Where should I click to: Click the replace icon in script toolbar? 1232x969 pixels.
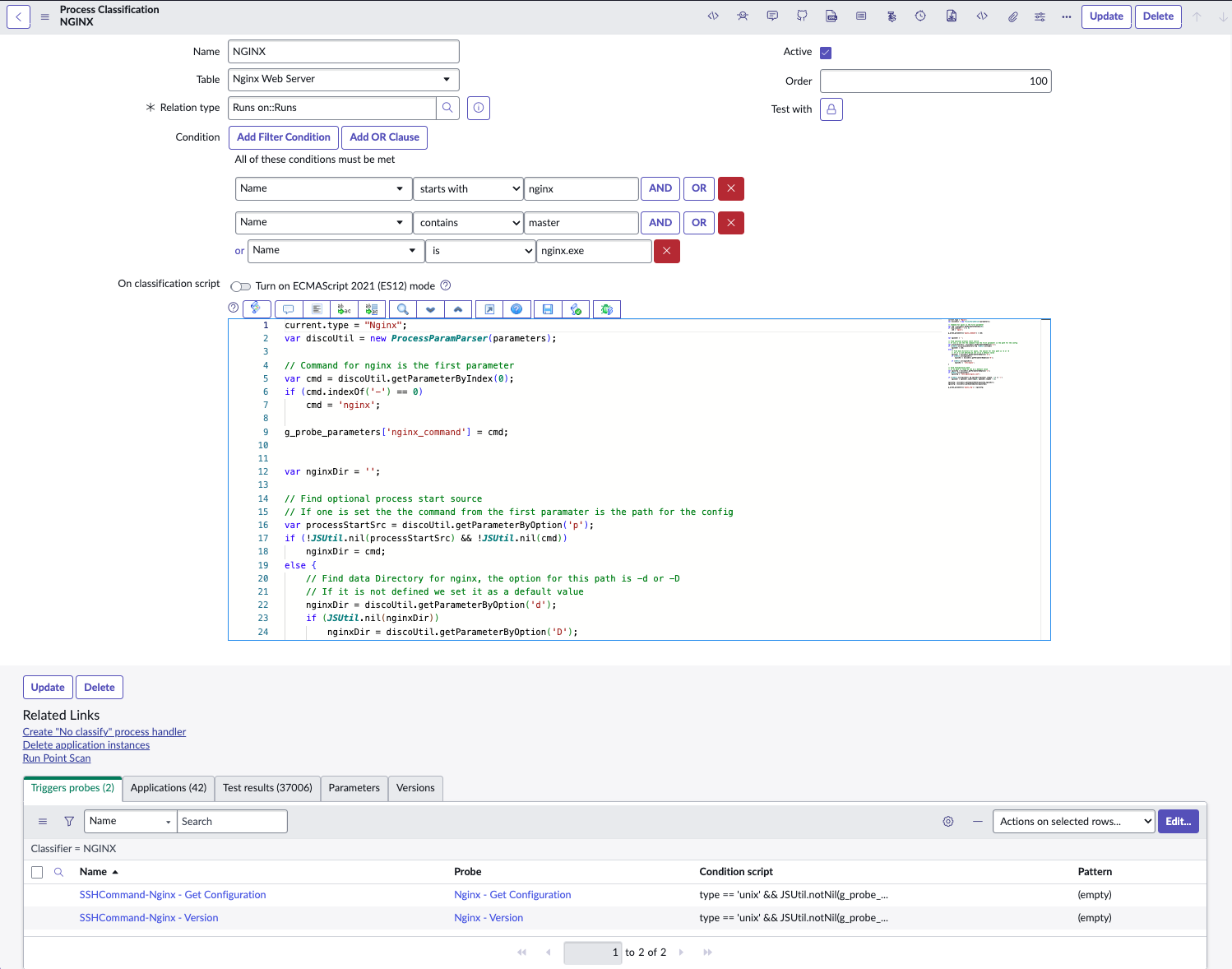click(344, 309)
